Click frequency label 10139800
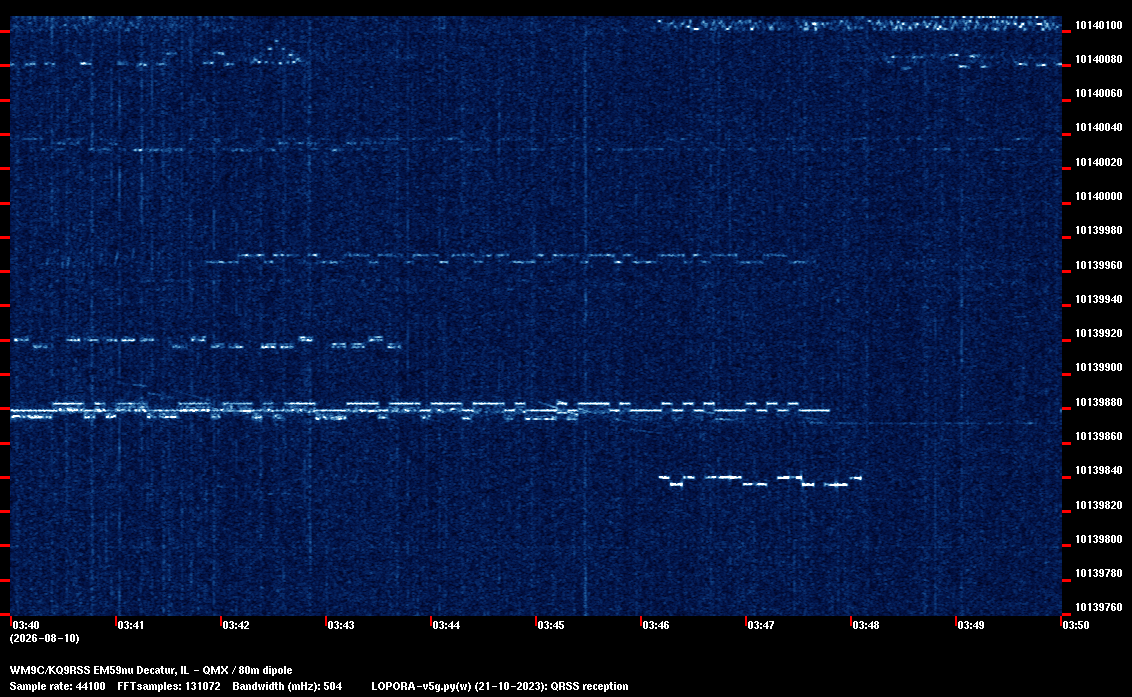The image size is (1132, 697). [1099, 539]
